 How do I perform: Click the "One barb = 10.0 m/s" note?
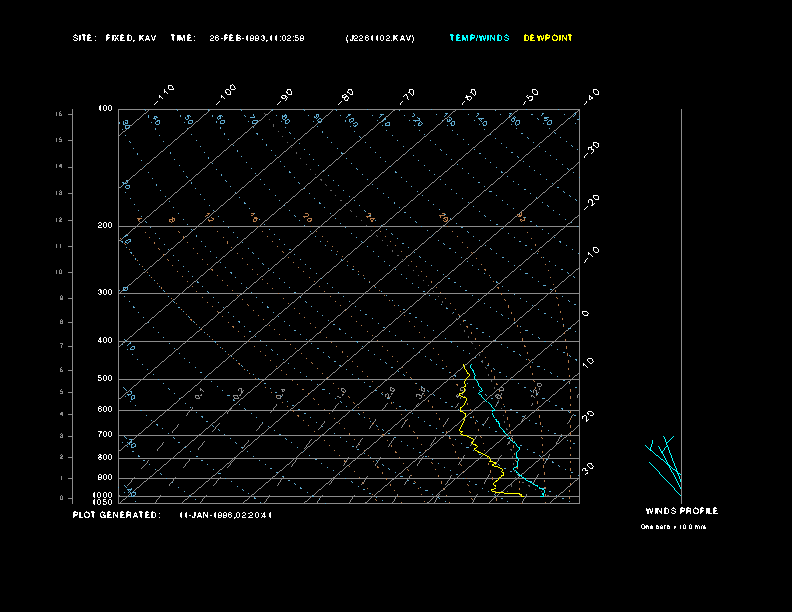(x=673, y=527)
